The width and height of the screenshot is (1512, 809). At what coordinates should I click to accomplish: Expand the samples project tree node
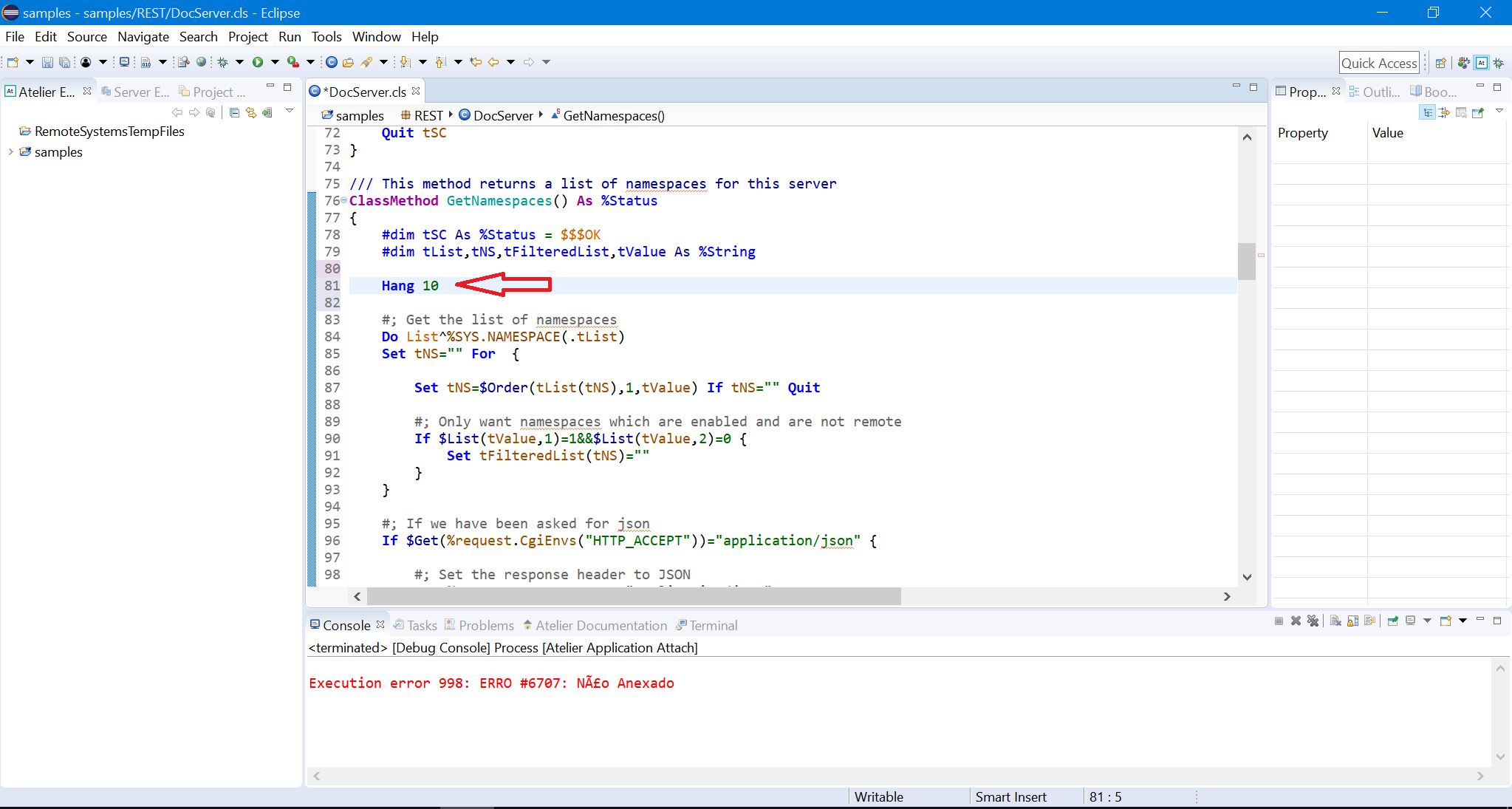point(10,151)
